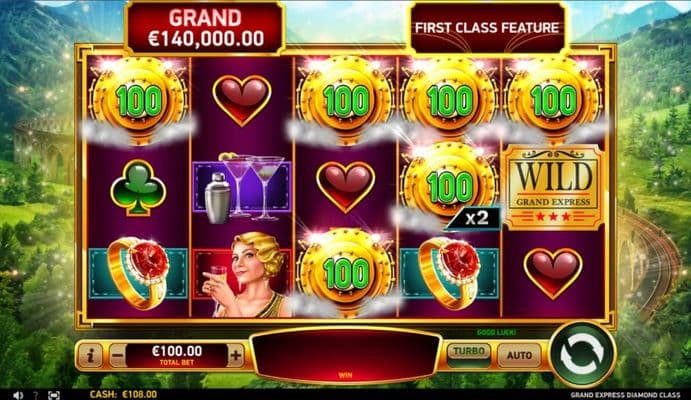Screen dimensions: 691x400
Task: Click the cash balance text
Action: click(x=123, y=394)
